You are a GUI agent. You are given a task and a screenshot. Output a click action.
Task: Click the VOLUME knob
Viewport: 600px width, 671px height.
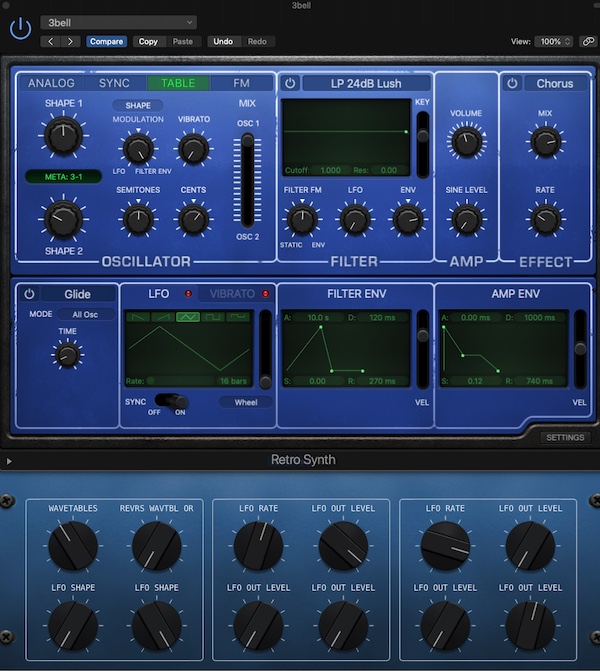466,142
